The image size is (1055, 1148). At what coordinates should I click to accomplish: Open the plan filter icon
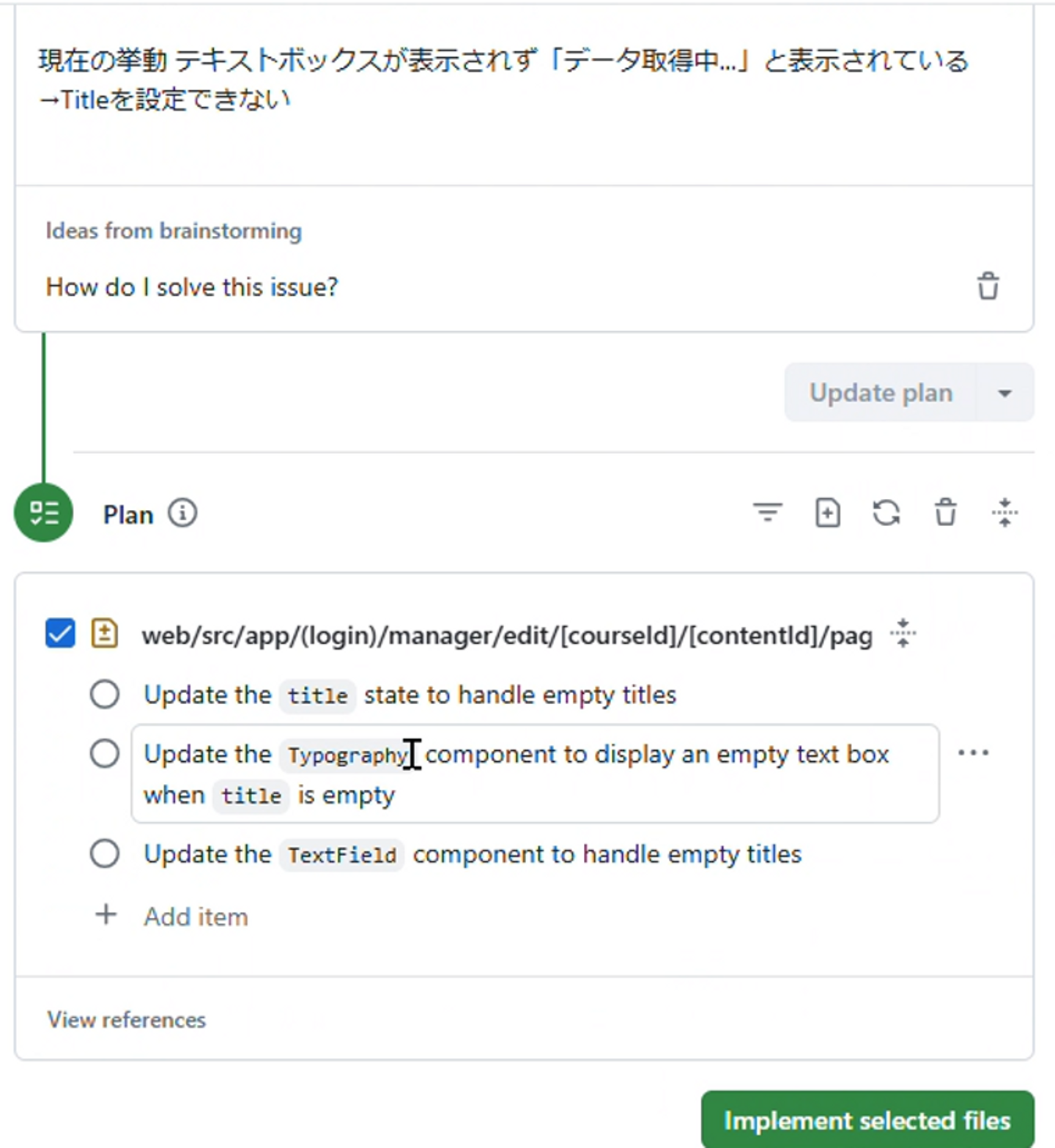coord(767,513)
